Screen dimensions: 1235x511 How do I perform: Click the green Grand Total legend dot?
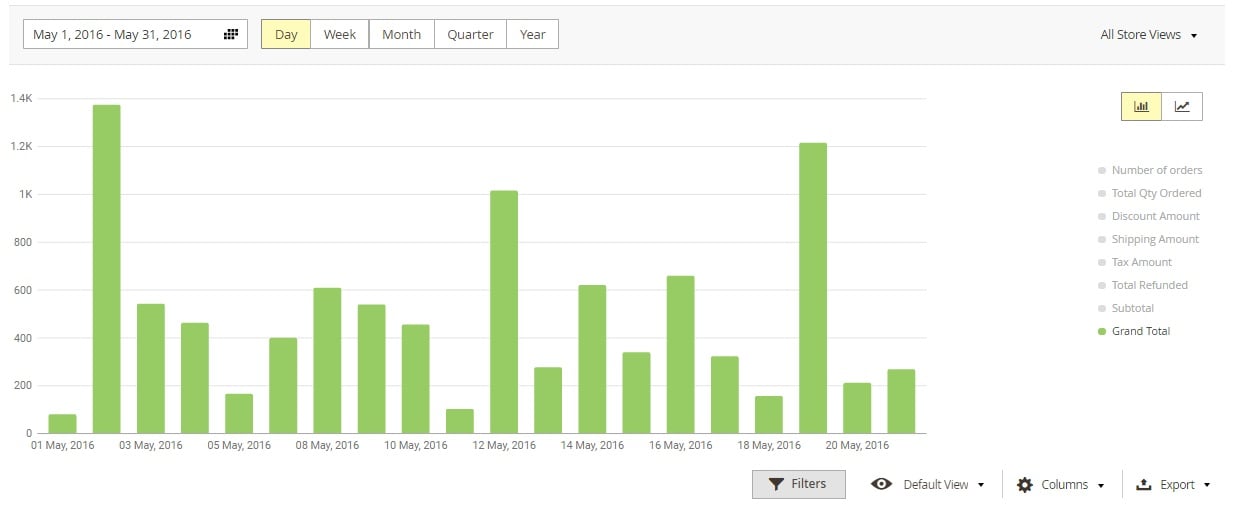(1102, 331)
